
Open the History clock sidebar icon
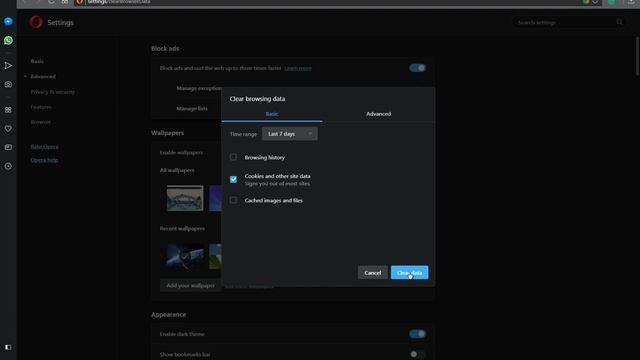click(8, 166)
